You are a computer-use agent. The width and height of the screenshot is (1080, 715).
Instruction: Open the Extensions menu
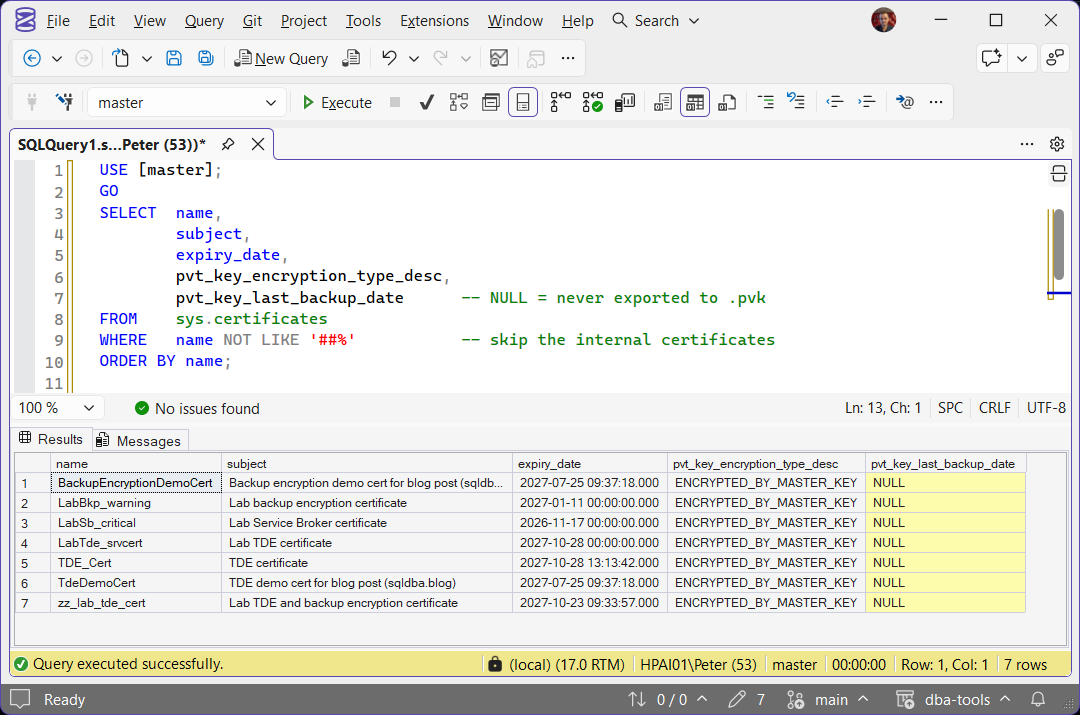tap(434, 21)
